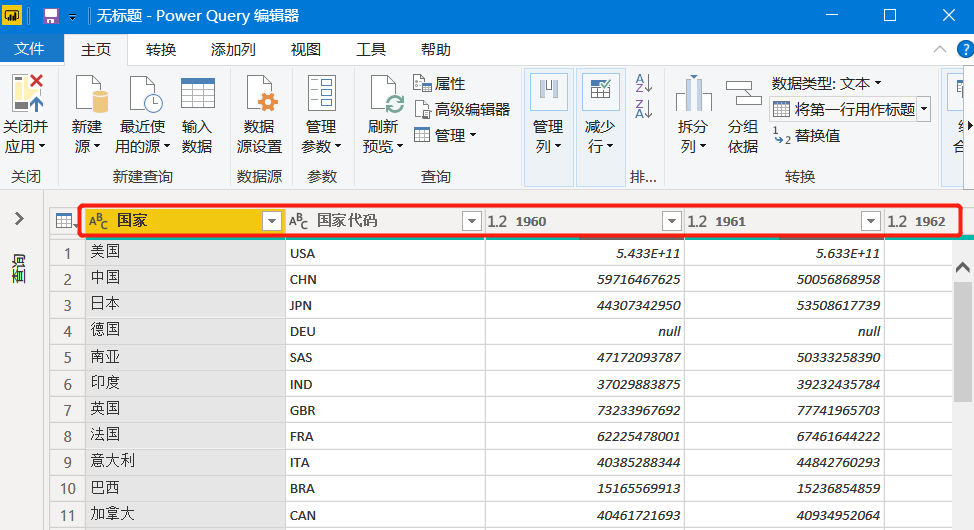Viewport: 974px width, 530px height.
Task: Open the 1961 column filter dropdown
Action: [x=870, y=221]
